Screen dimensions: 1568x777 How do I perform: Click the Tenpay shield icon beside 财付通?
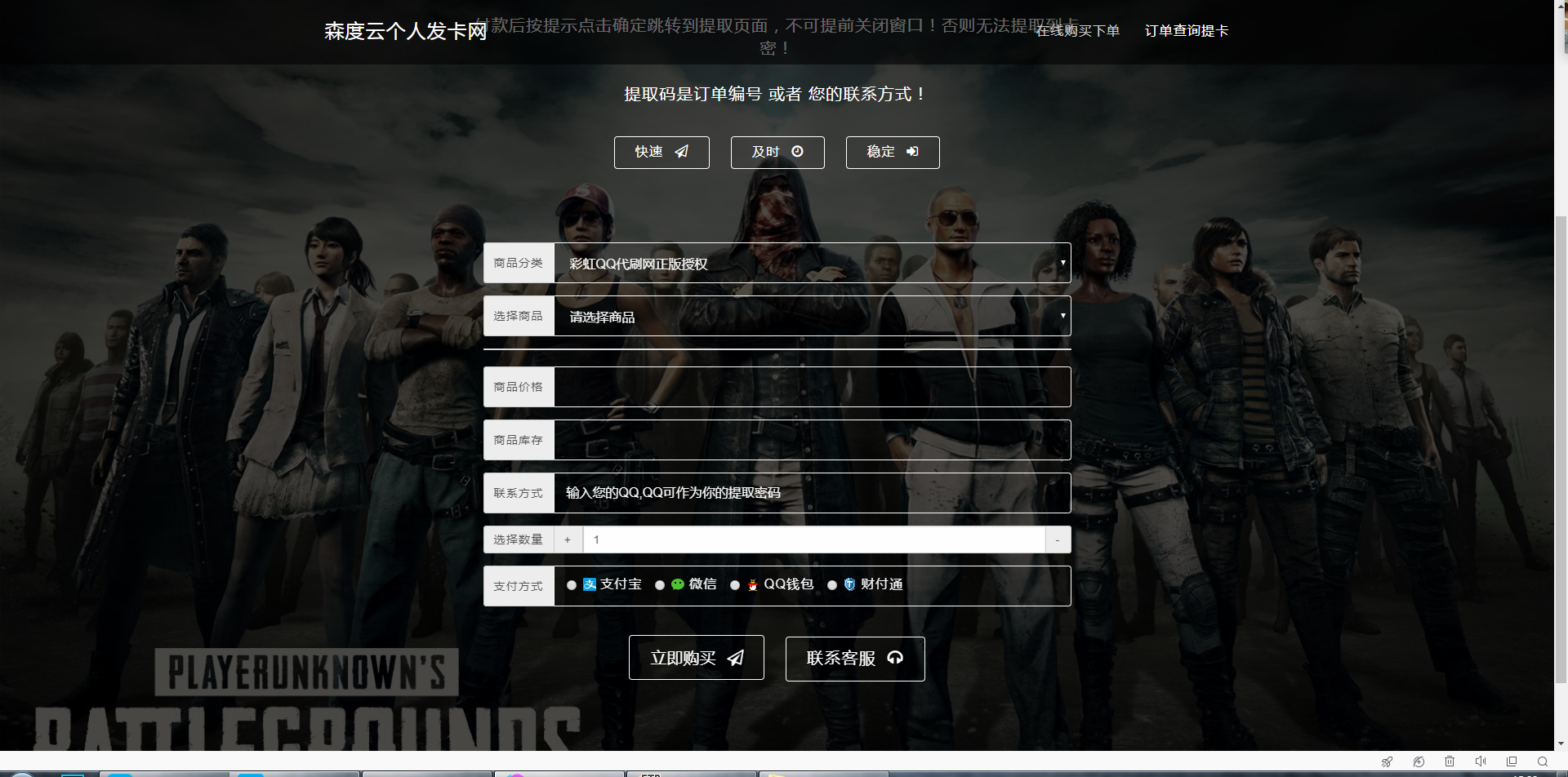pyautogui.click(x=849, y=584)
